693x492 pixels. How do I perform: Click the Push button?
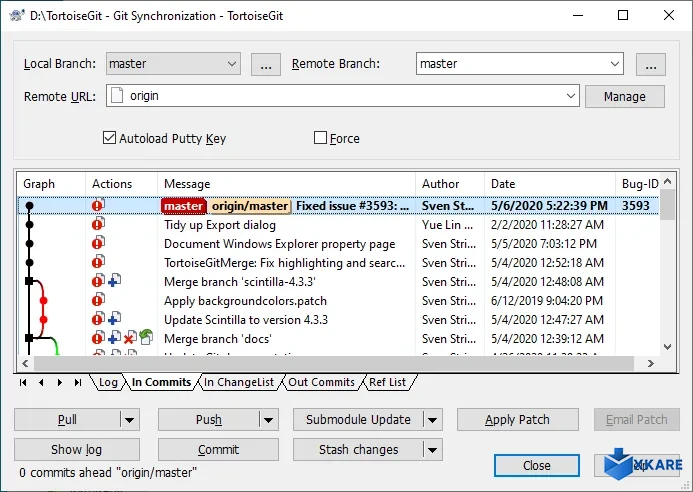pos(209,420)
